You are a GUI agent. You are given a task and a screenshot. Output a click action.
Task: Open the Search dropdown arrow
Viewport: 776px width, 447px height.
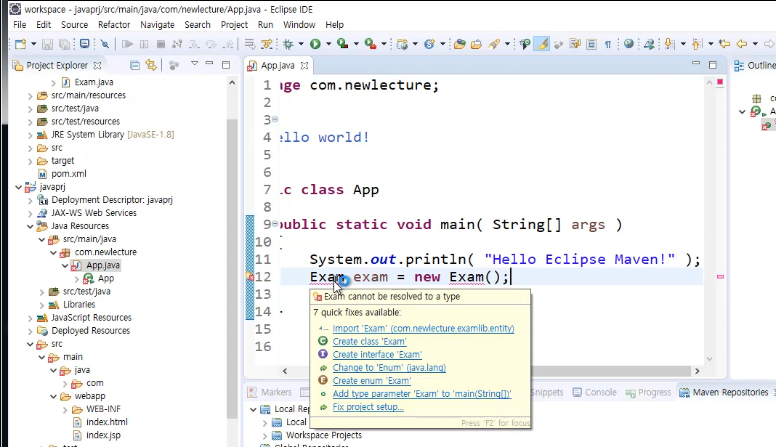[507, 44]
